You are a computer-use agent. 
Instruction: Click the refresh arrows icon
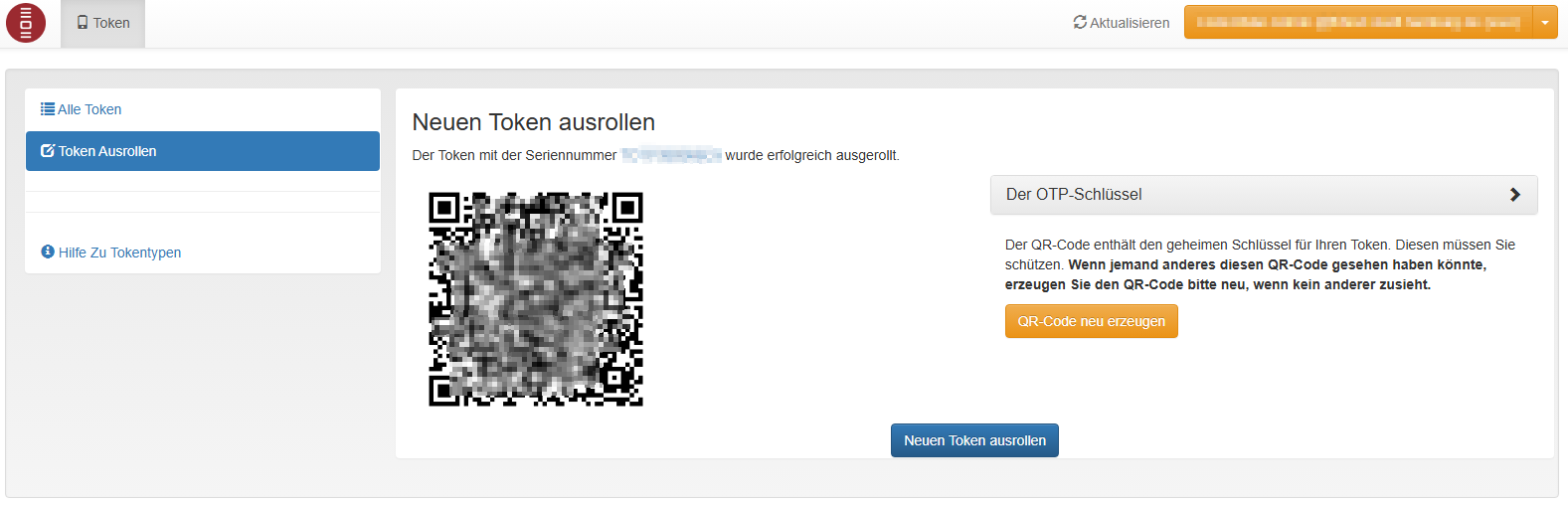click(x=1080, y=22)
